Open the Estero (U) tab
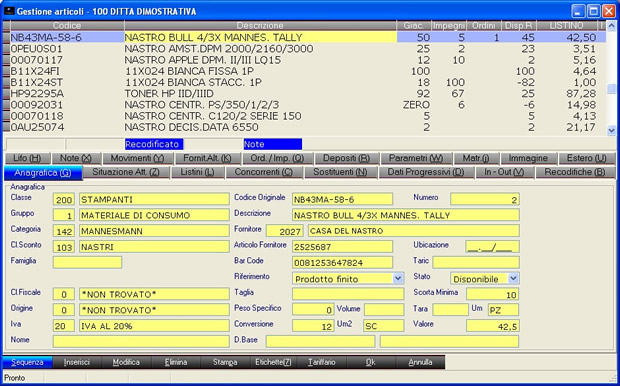 pyautogui.click(x=587, y=158)
